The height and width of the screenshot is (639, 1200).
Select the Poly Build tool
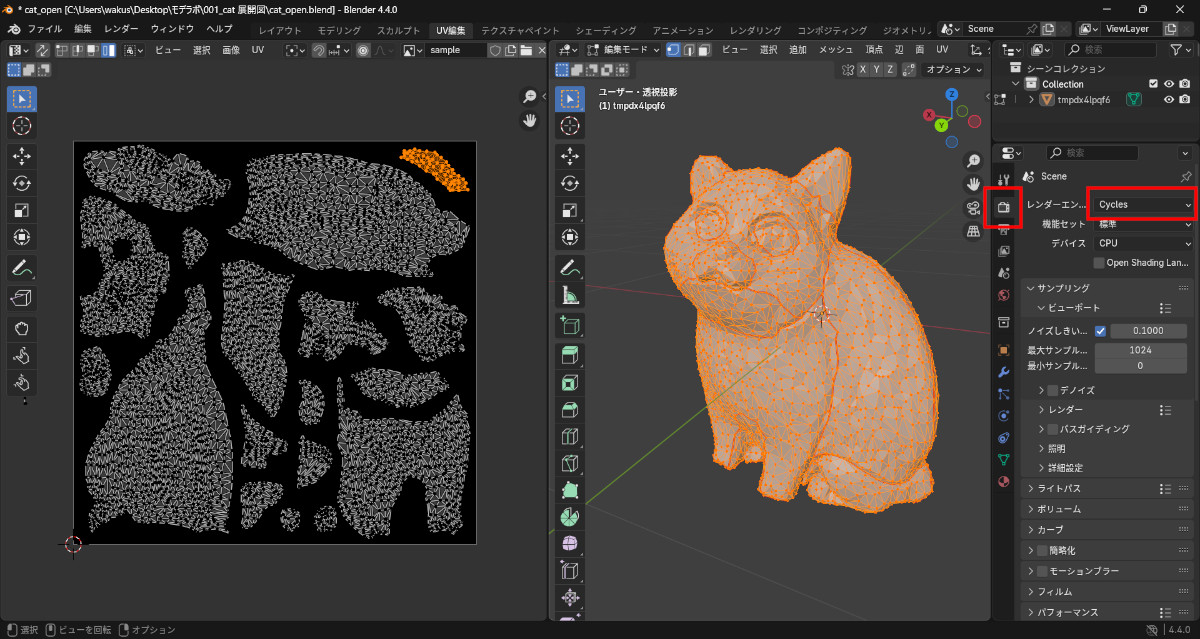click(570, 491)
